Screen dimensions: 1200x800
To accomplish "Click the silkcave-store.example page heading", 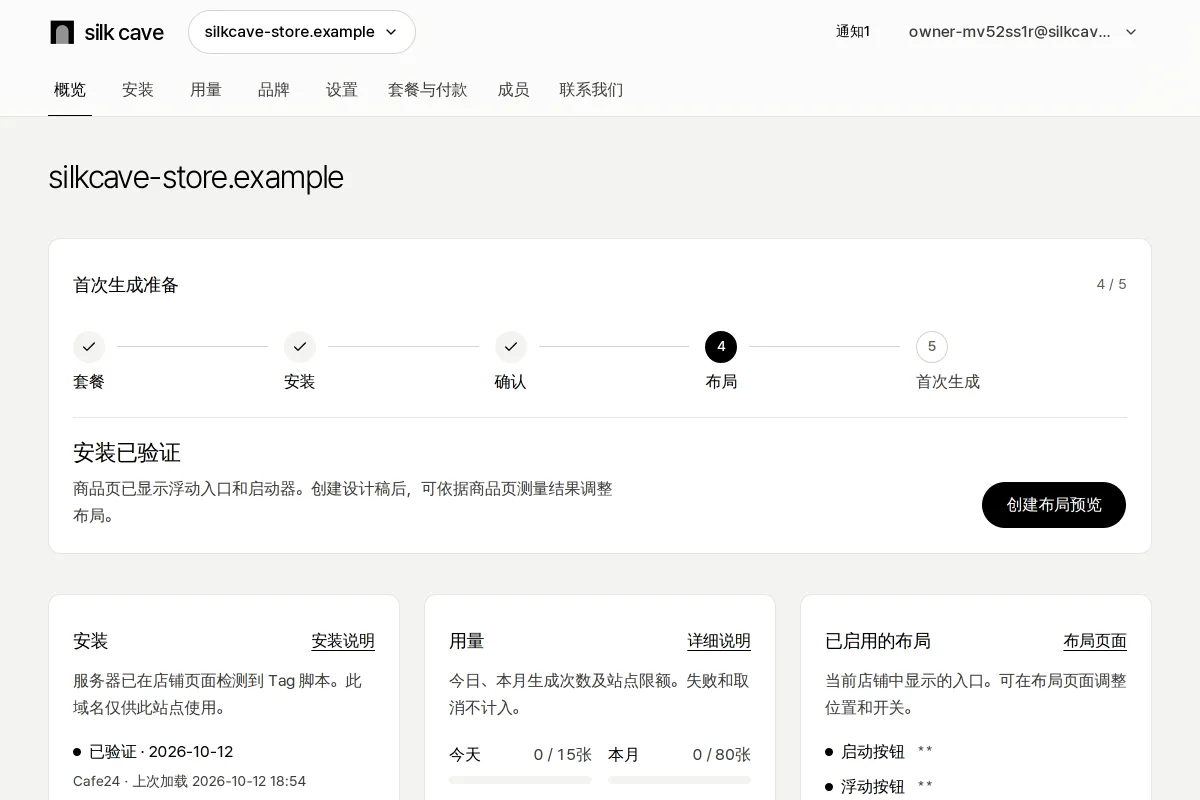I will tap(196, 177).
